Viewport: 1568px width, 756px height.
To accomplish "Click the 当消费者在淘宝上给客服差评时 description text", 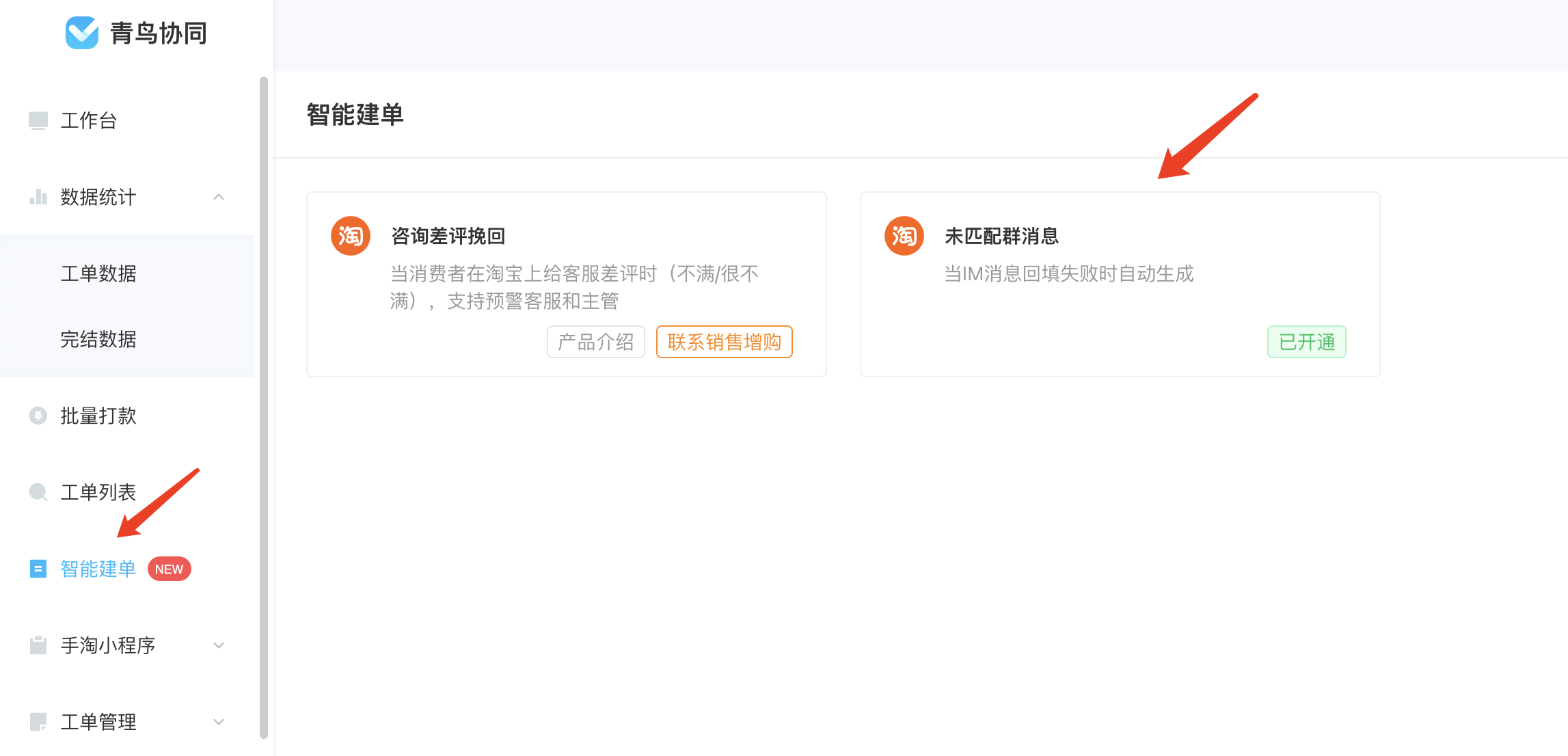I will (x=574, y=287).
